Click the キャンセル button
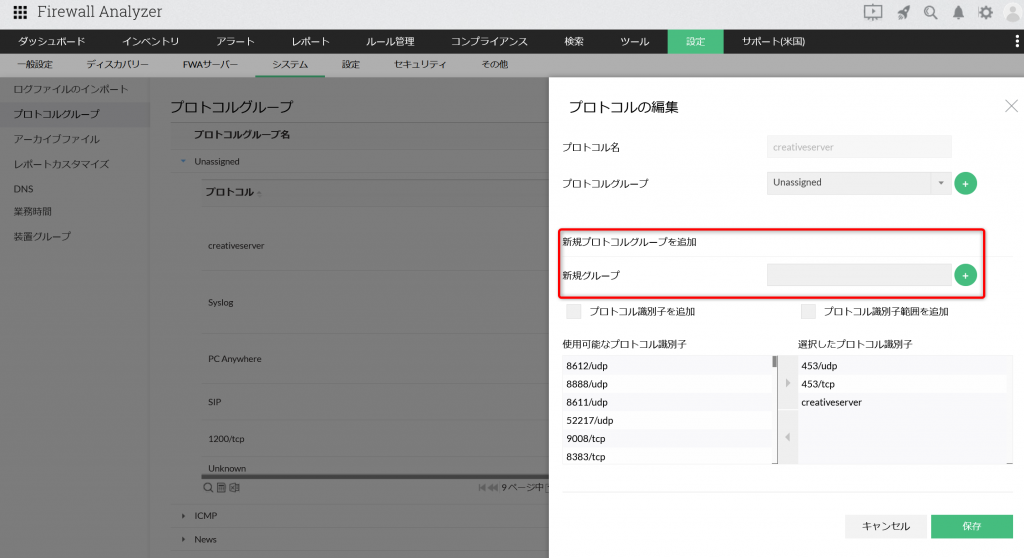 click(x=885, y=526)
